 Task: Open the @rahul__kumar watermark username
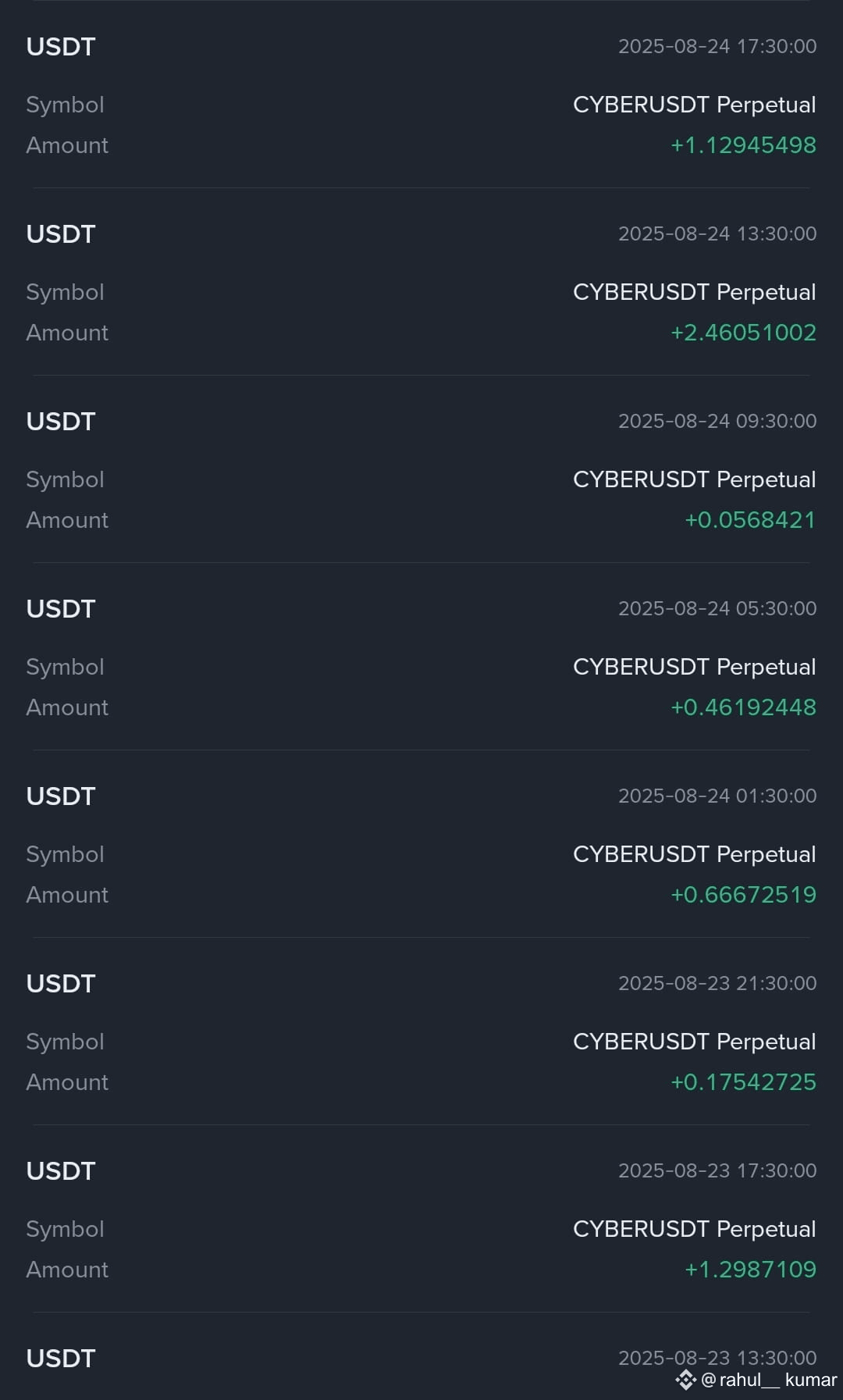tap(769, 1380)
